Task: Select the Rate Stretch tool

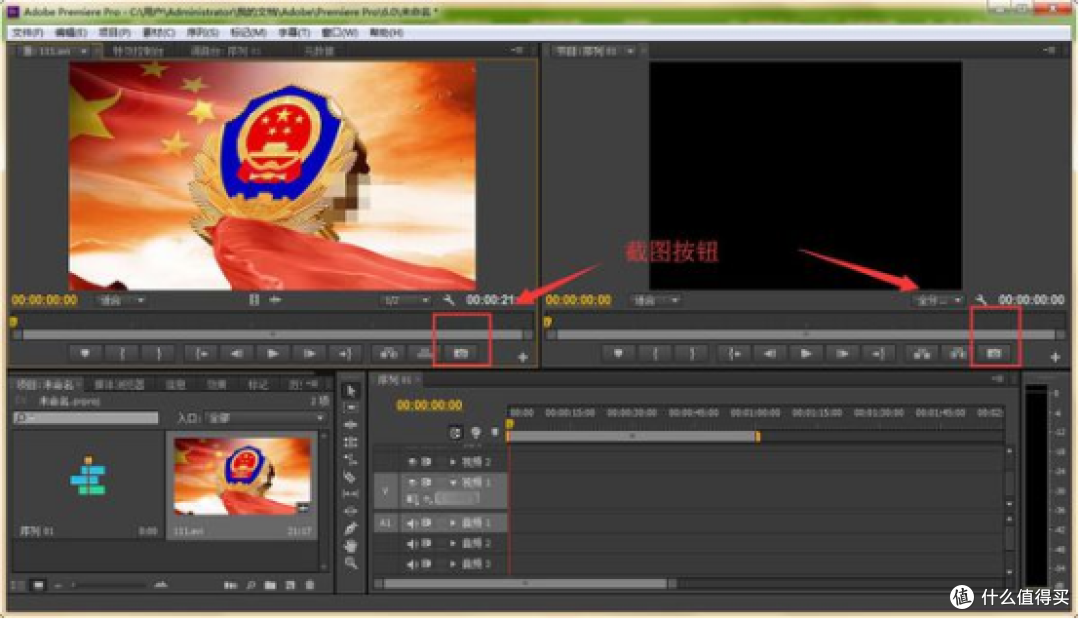Action: tap(351, 459)
